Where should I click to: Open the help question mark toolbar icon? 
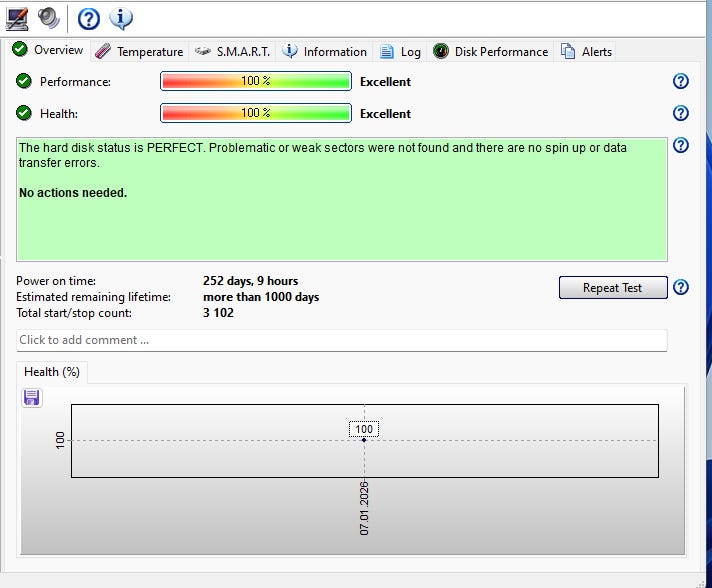click(x=89, y=19)
